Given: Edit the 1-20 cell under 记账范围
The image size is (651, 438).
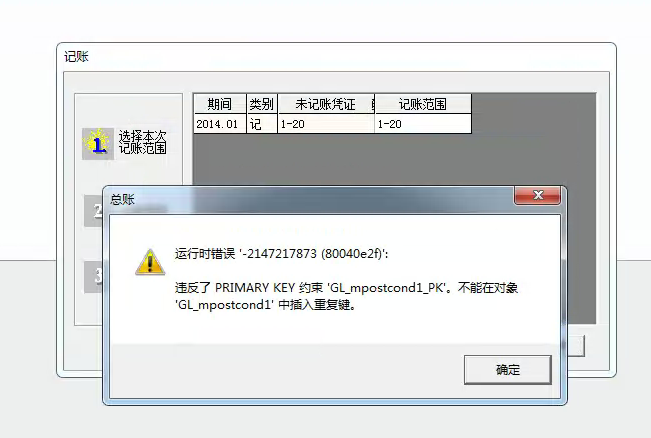Looking at the screenshot, I should coord(423,124).
